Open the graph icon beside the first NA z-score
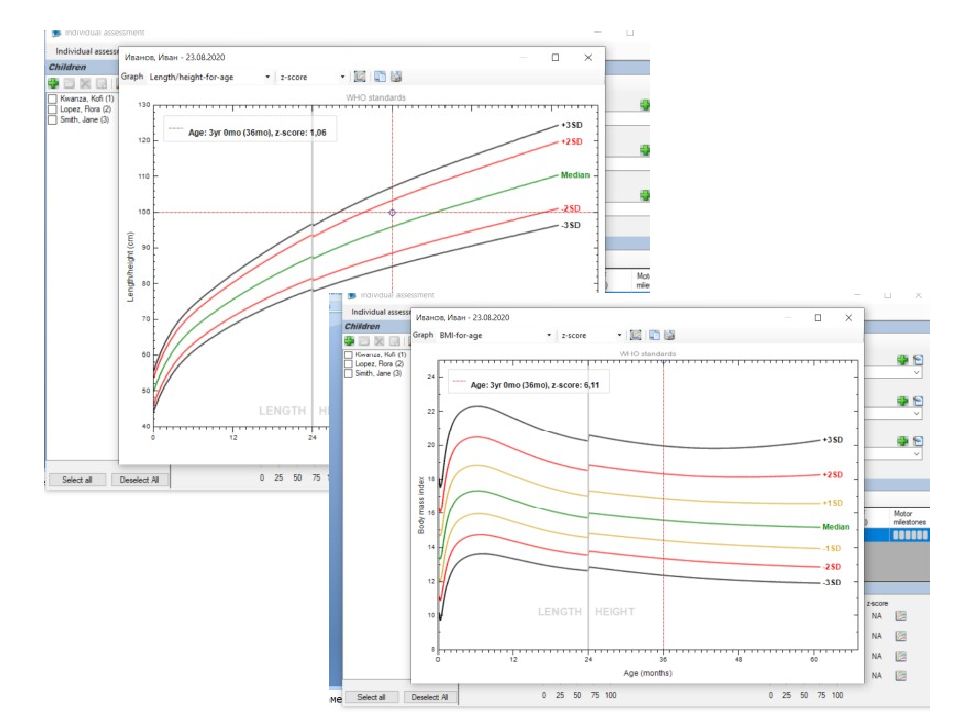Viewport: 960px width, 720px height. (x=901, y=617)
